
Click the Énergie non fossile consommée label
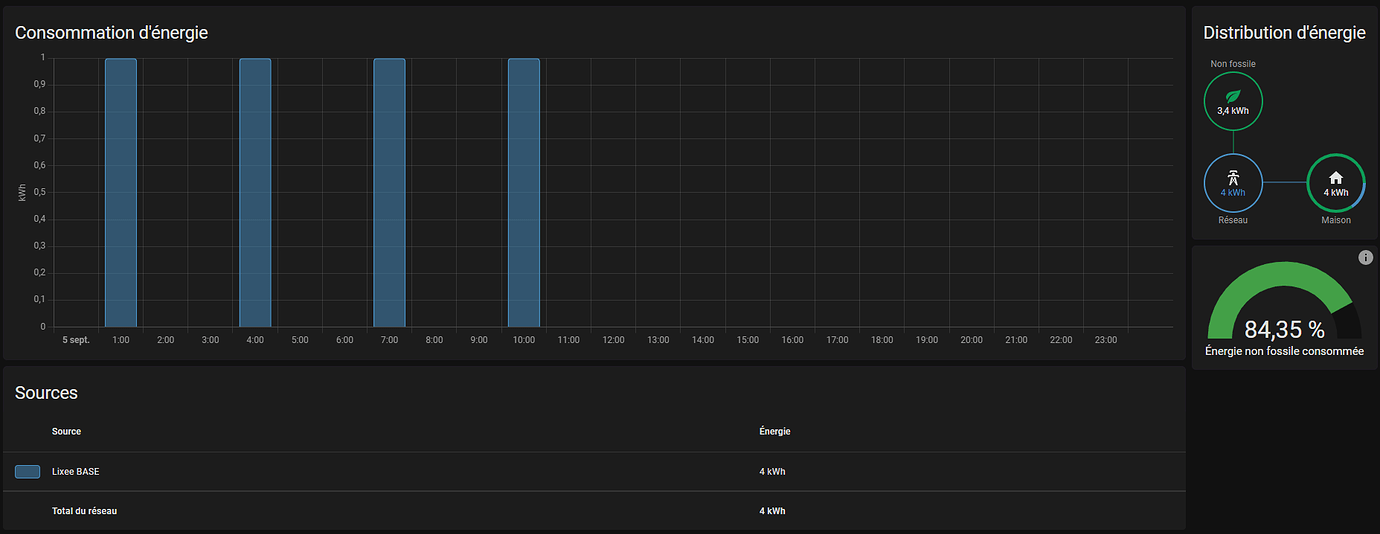coord(1284,352)
